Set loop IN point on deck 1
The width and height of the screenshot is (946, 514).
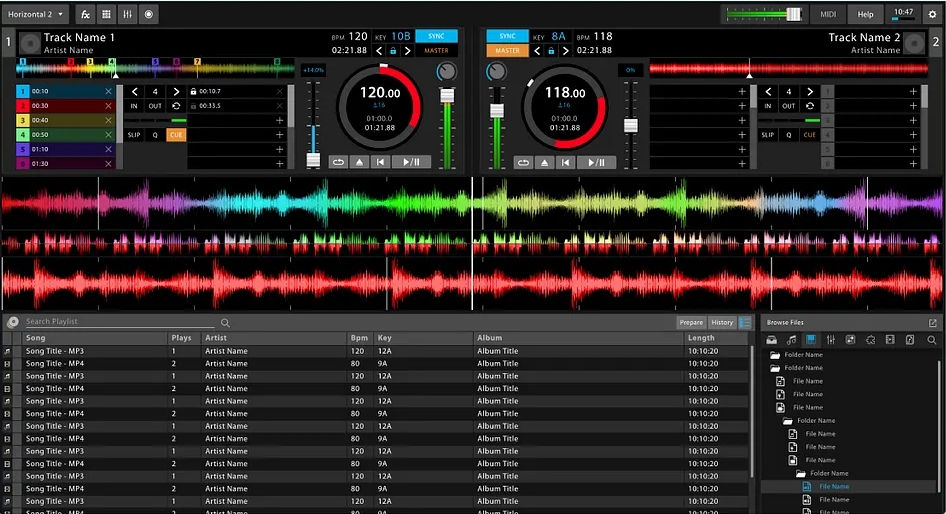[x=134, y=106]
